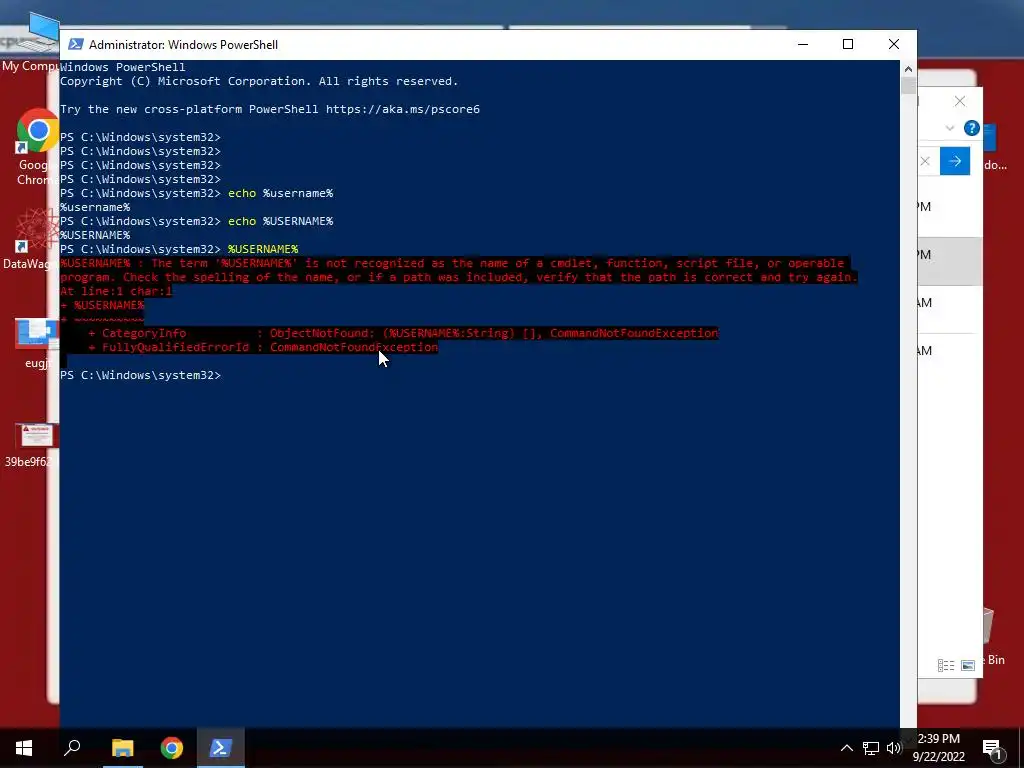This screenshot has height=768, width=1024.
Task: Select the eugj desktop icon
Action: point(37,344)
